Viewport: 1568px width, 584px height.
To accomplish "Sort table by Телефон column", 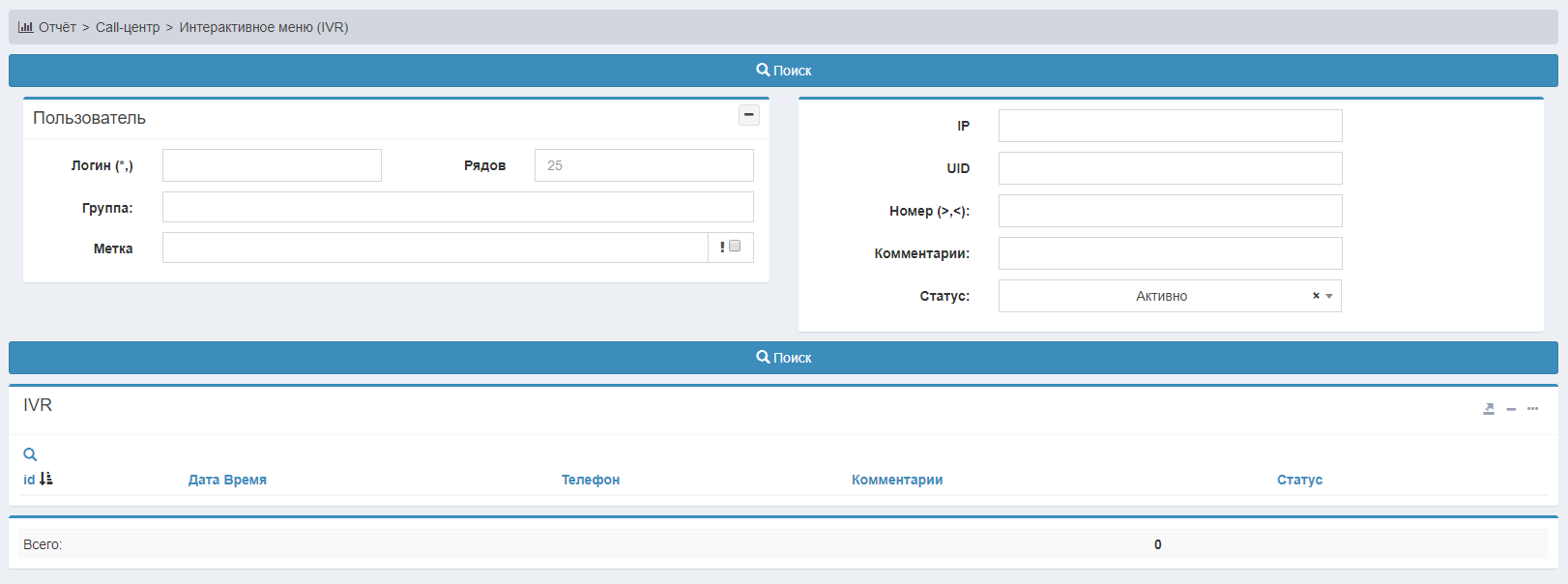I will coord(591,480).
